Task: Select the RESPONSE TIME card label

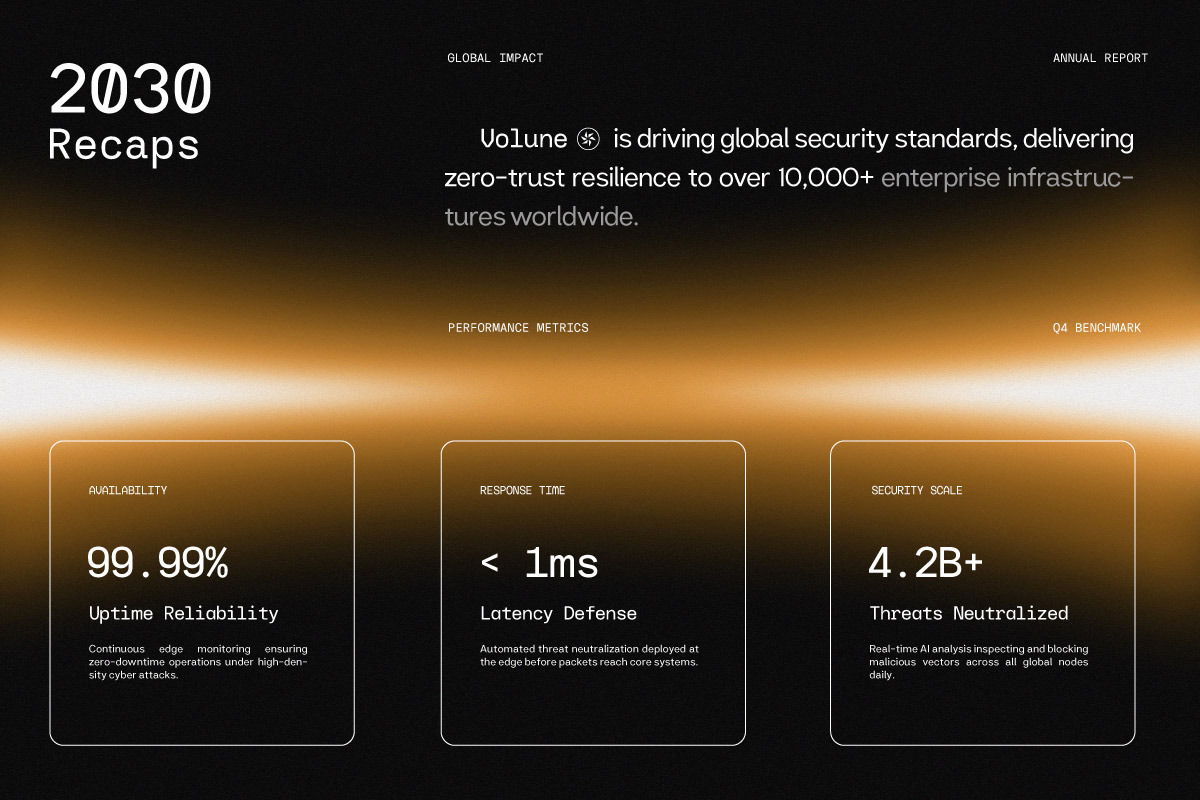Action: [x=522, y=491]
